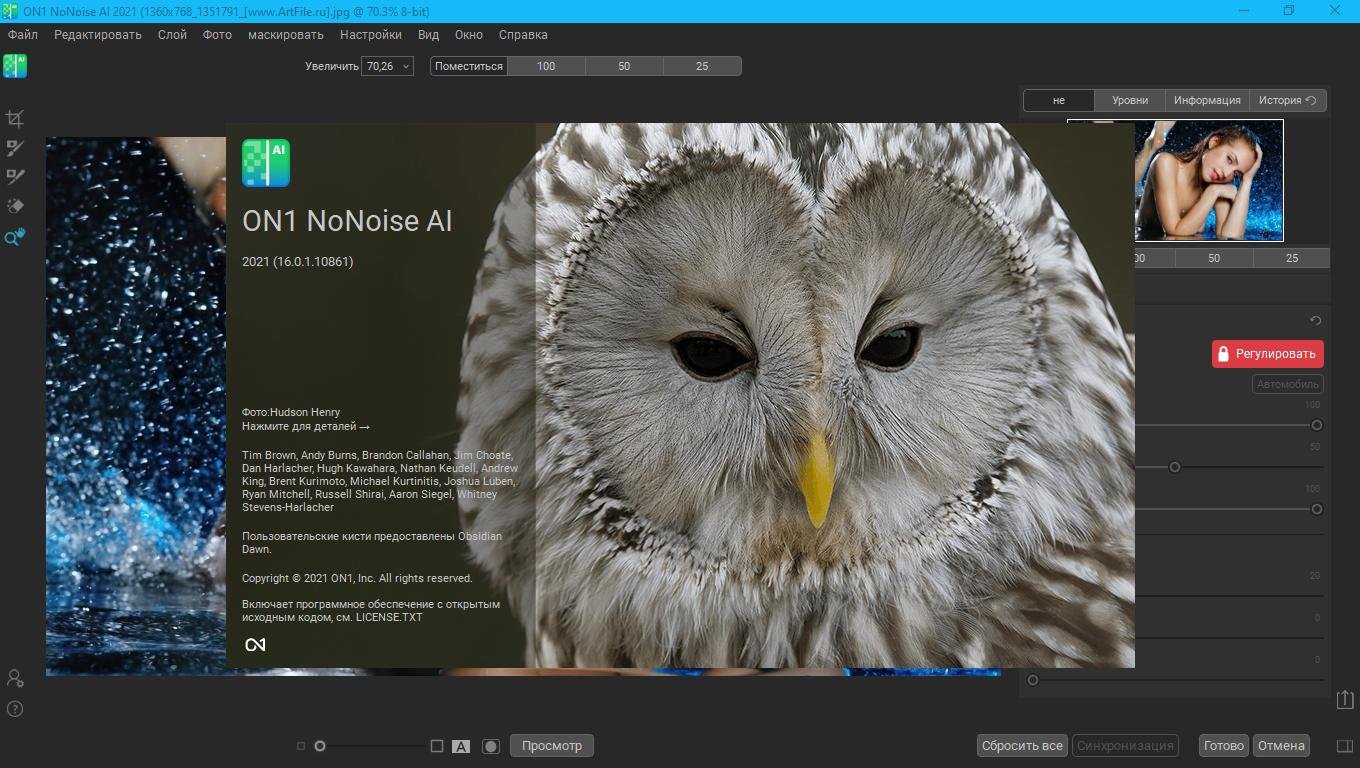Open the zoom percentage dropdown
The height and width of the screenshot is (768, 1360).
(x=387, y=66)
